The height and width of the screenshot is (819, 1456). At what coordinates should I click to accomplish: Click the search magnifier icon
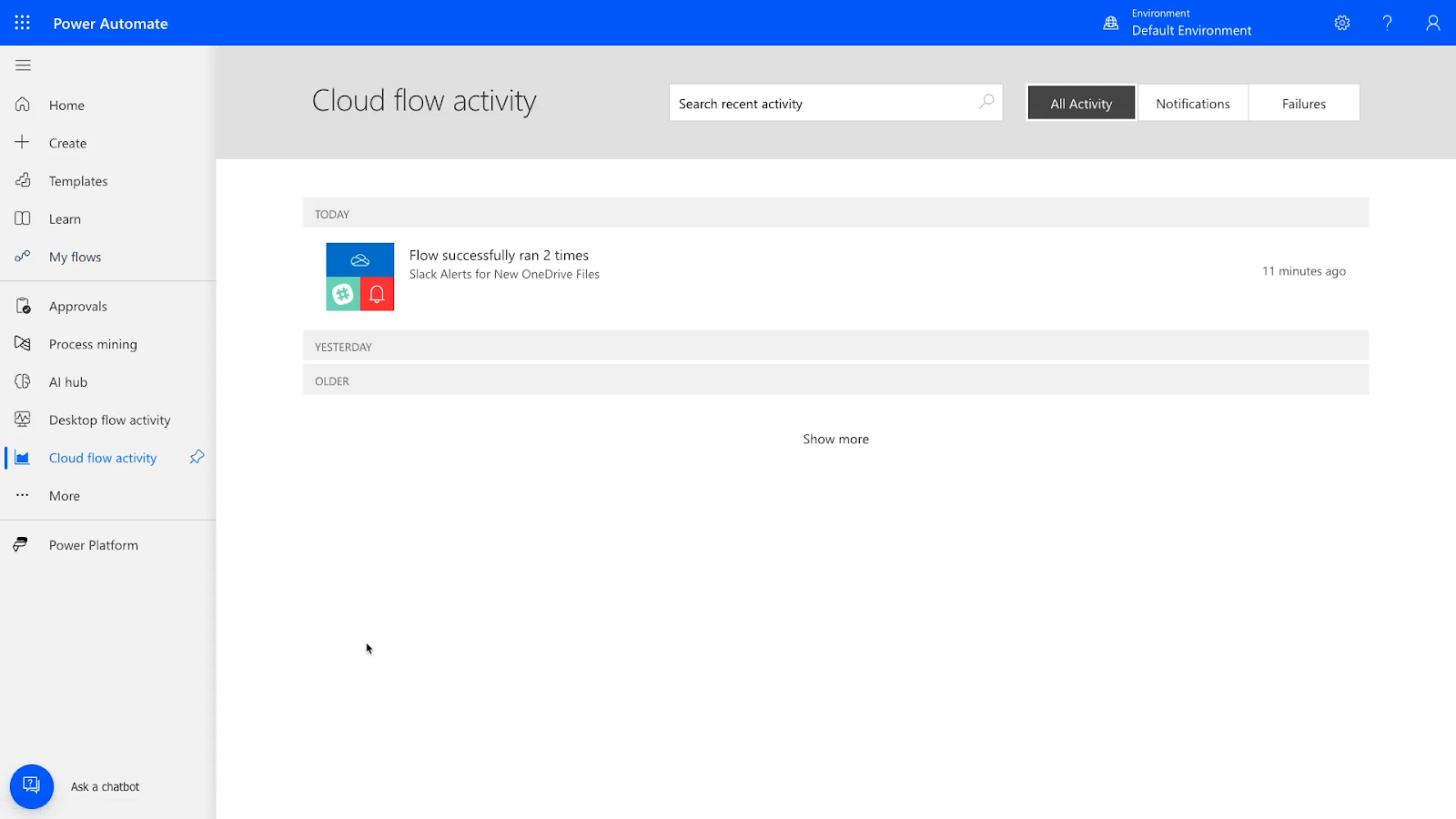tap(986, 102)
